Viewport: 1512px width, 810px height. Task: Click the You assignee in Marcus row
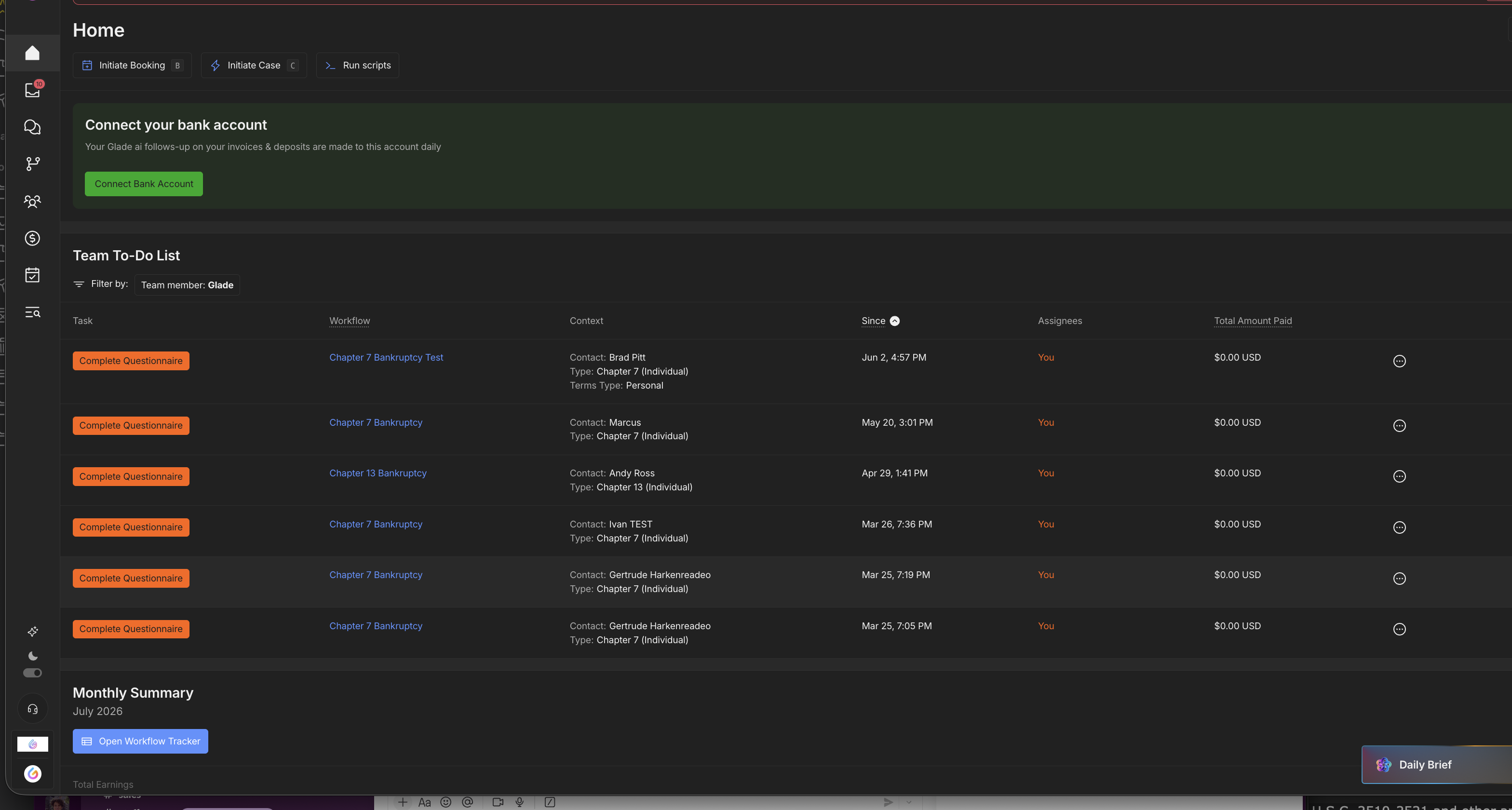click(1045, 422)
